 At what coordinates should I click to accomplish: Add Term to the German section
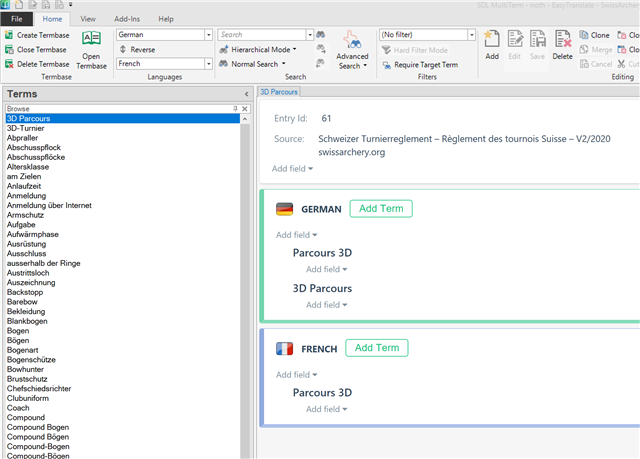(x=381, y=208)
